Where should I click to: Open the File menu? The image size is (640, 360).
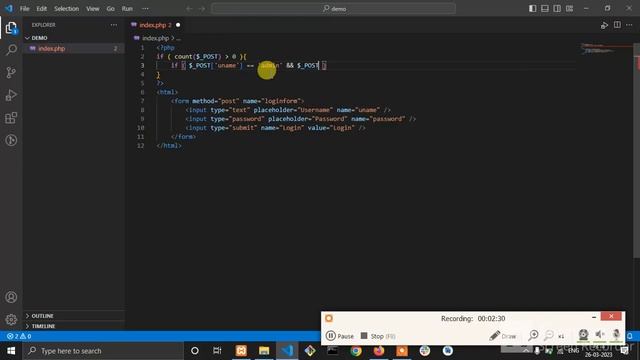tap(24, 9)
